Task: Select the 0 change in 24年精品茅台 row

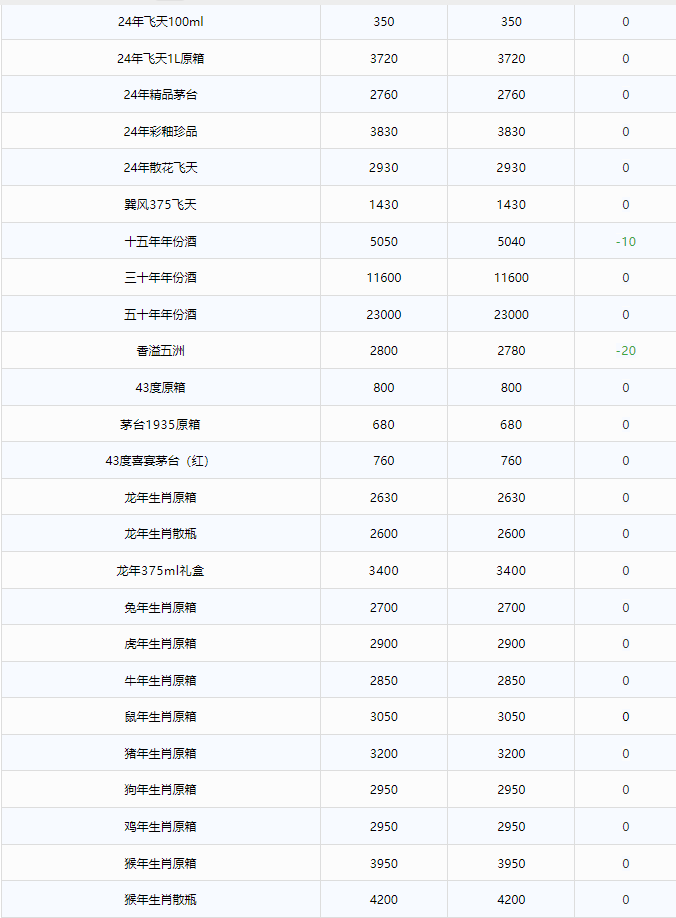Action: (x=626, y=95)
